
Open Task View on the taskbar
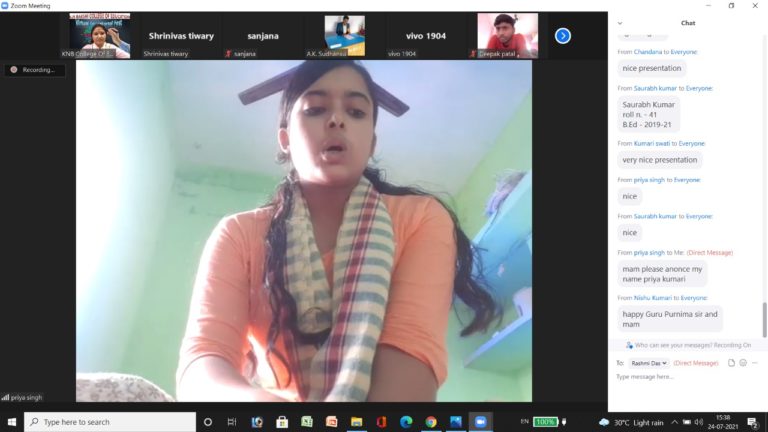[x=232, y=422]
